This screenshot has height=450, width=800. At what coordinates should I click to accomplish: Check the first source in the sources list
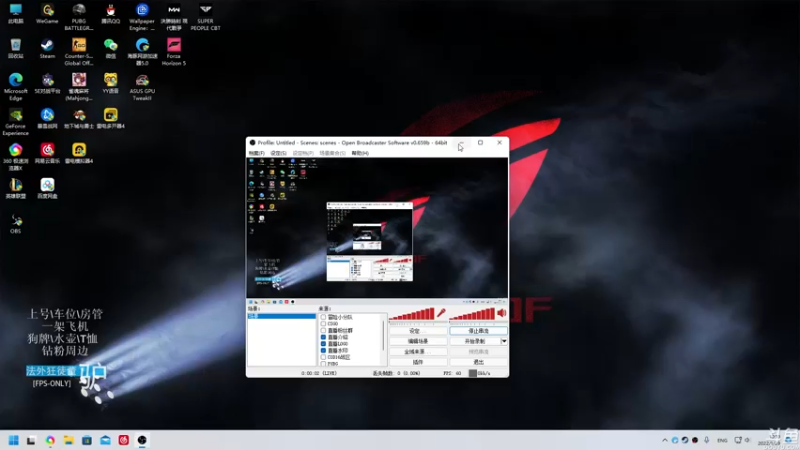pyautogui.click(x=323, y=317)
